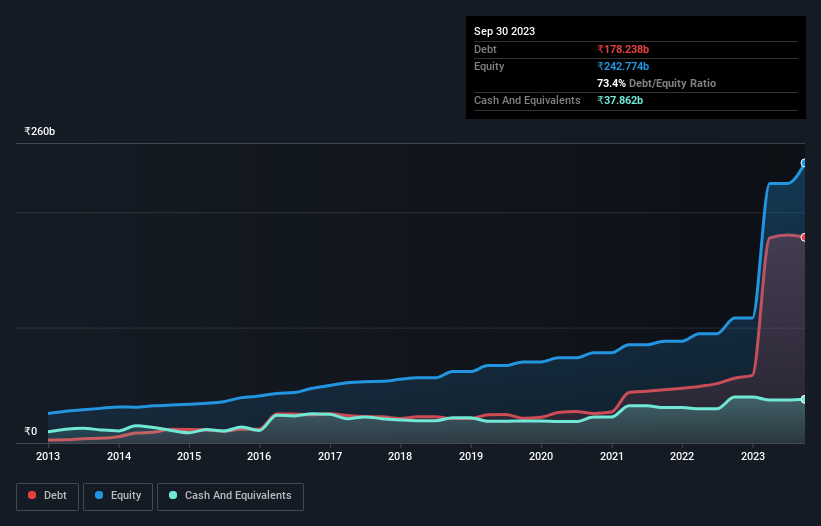821x526 pixels.
Task: Click the 2022 x-axis label
Action: click(x=682, y=456)
